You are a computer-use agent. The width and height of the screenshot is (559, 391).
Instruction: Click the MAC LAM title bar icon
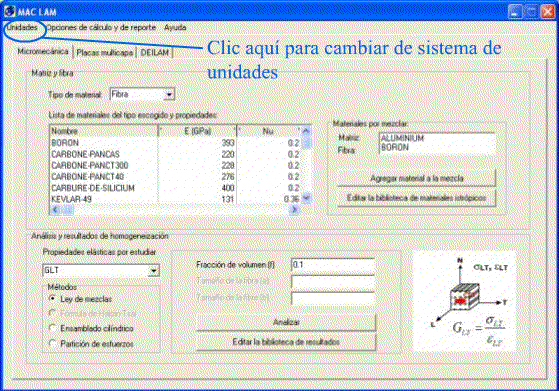coord(10,11)
